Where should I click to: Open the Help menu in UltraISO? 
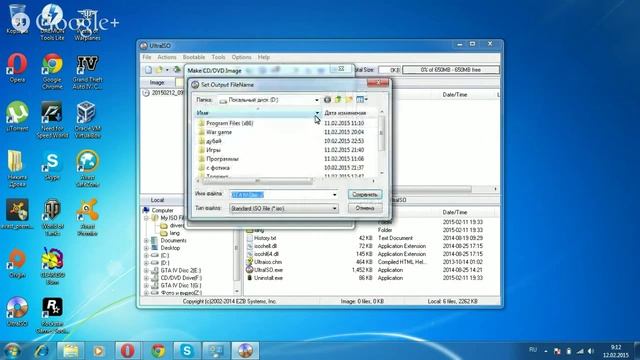point(264,57)
